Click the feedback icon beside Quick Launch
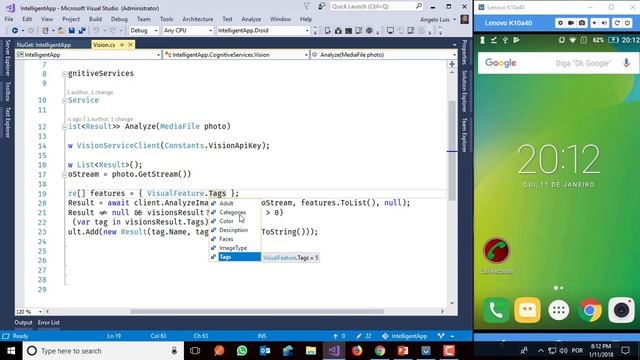This screenshot has height=360, width=640. point(322,7)
